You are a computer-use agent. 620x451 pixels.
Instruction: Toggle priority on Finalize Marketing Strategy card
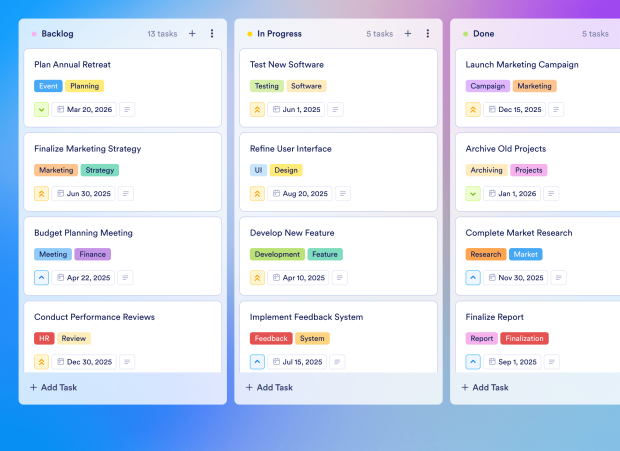coord(41,194)
